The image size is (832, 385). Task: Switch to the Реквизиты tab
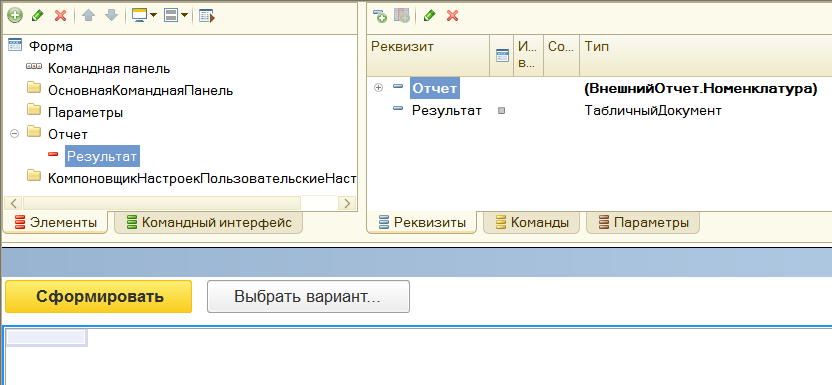(422, 223)
